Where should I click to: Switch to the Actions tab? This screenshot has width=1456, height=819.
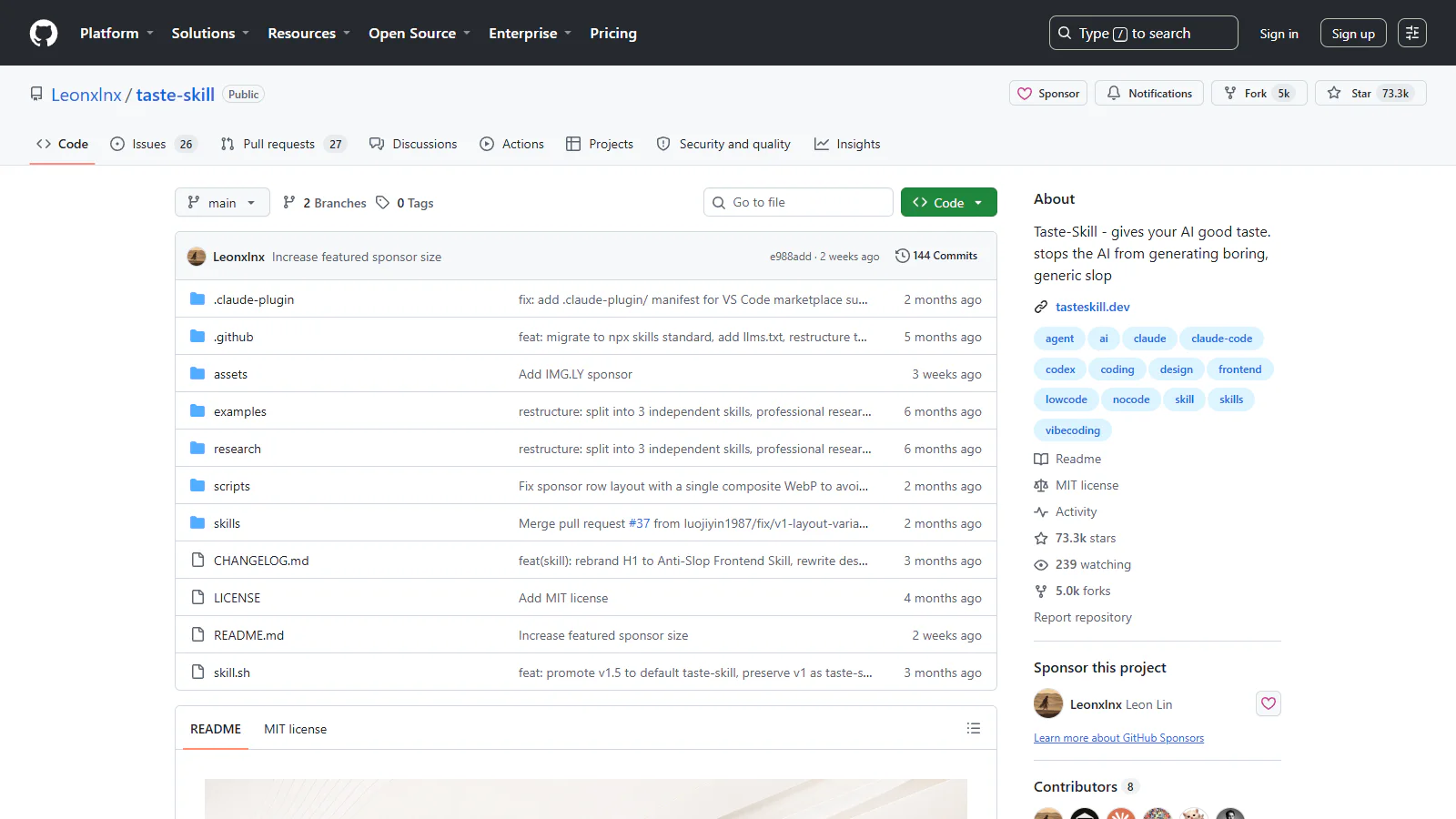click(511, 144)
